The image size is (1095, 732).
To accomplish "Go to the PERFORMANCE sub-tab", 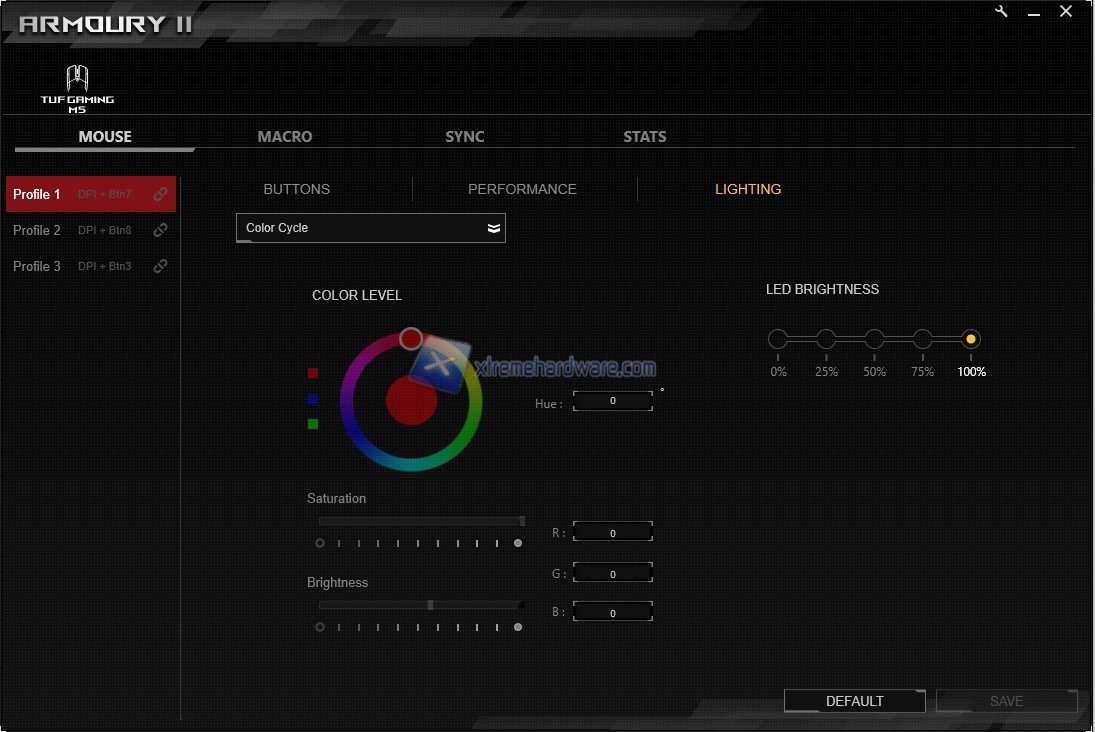I will click(x=522, y=189).
